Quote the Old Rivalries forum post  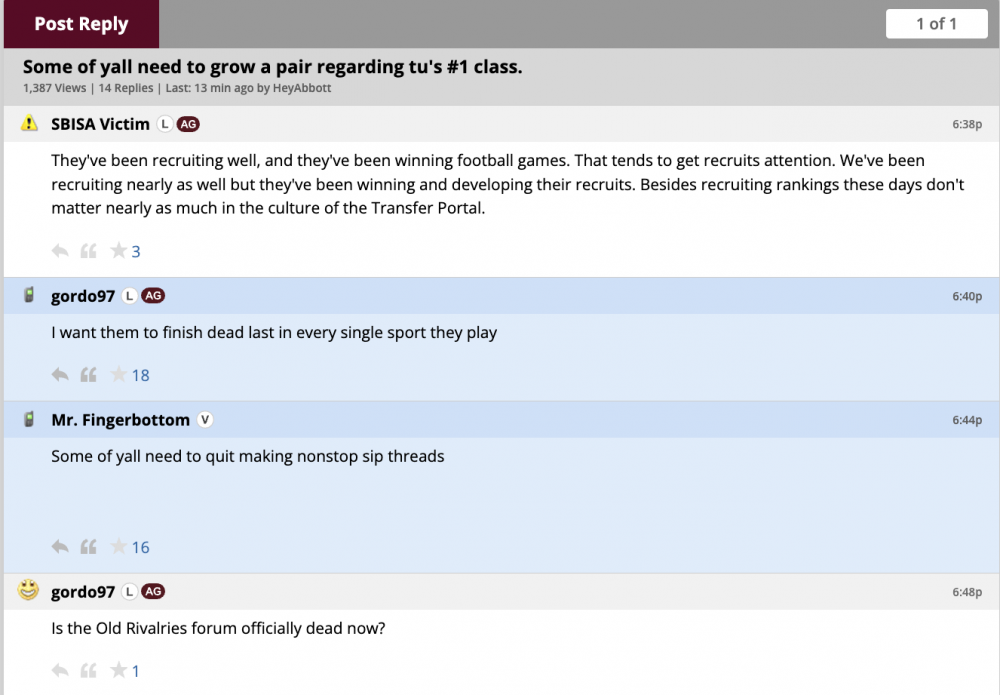coord(89,670)
